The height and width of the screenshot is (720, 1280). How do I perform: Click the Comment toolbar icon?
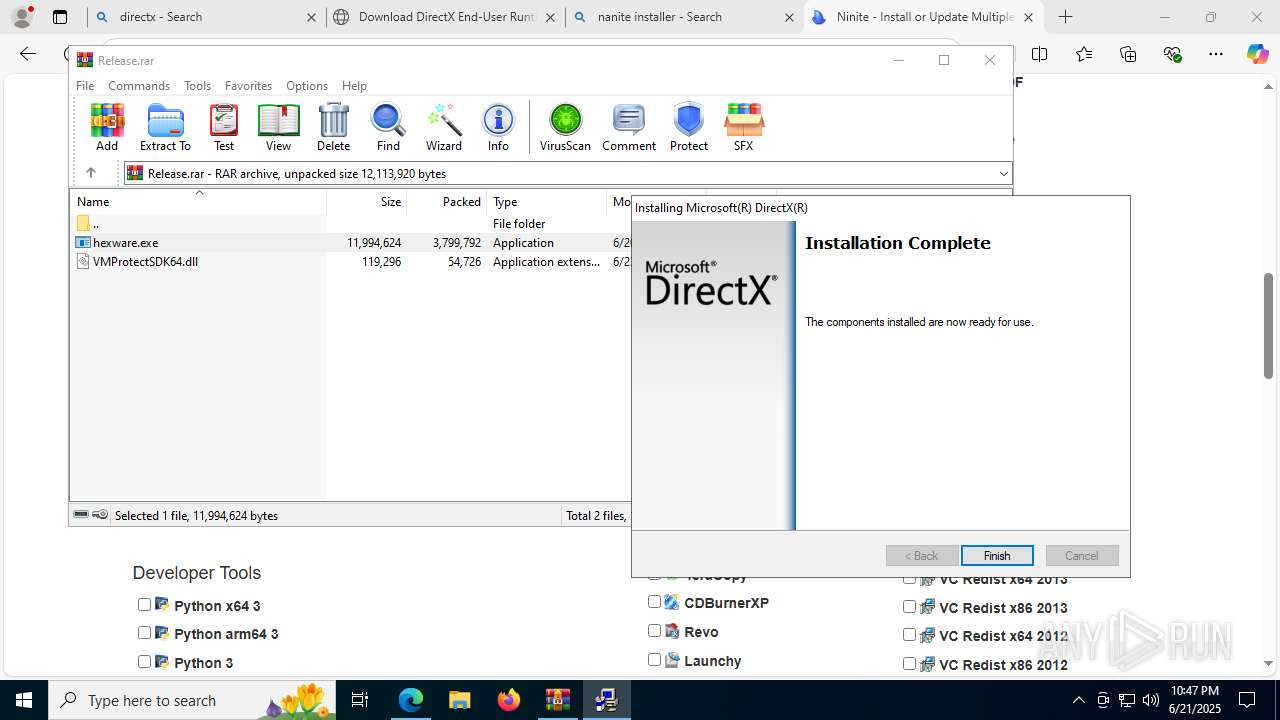click(x=629, y=127)
